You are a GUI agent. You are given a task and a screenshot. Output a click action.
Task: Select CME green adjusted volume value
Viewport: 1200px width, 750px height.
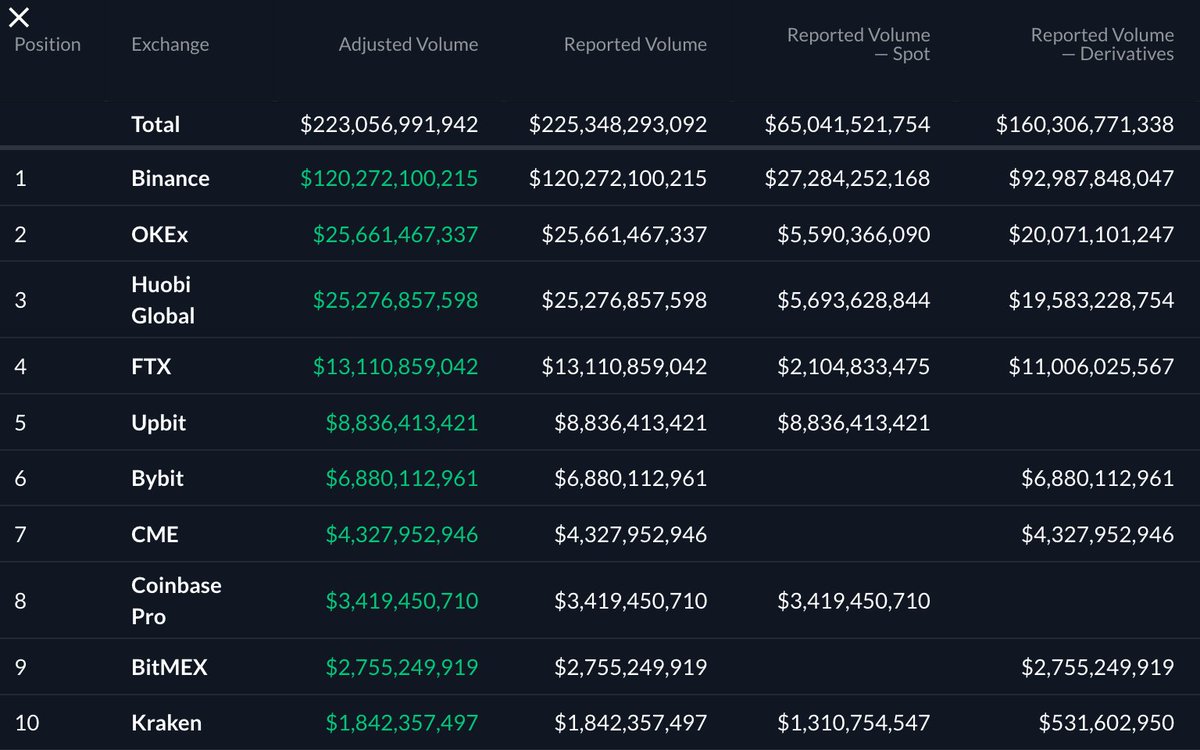(x=401, y=535)
